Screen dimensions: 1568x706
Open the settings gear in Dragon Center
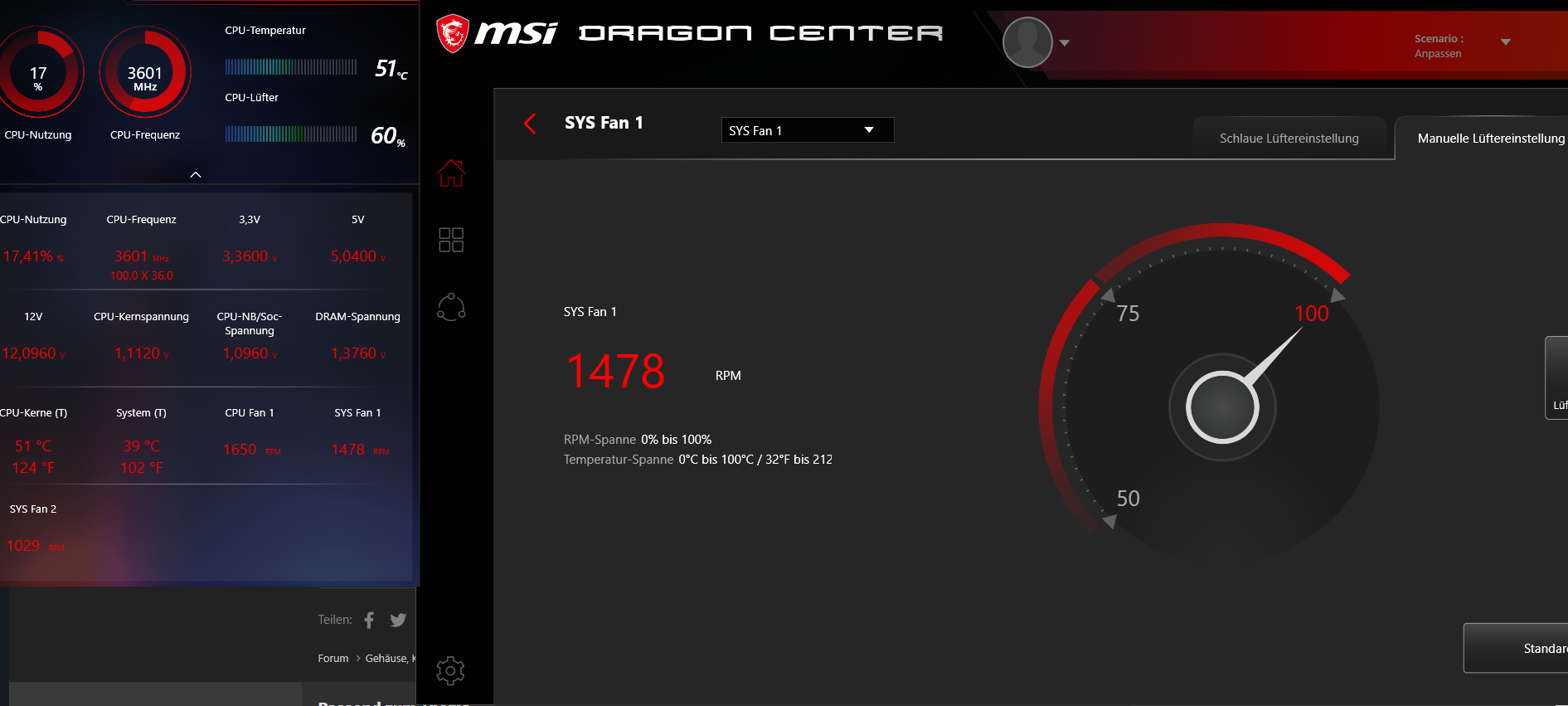(x=450, y=670)
